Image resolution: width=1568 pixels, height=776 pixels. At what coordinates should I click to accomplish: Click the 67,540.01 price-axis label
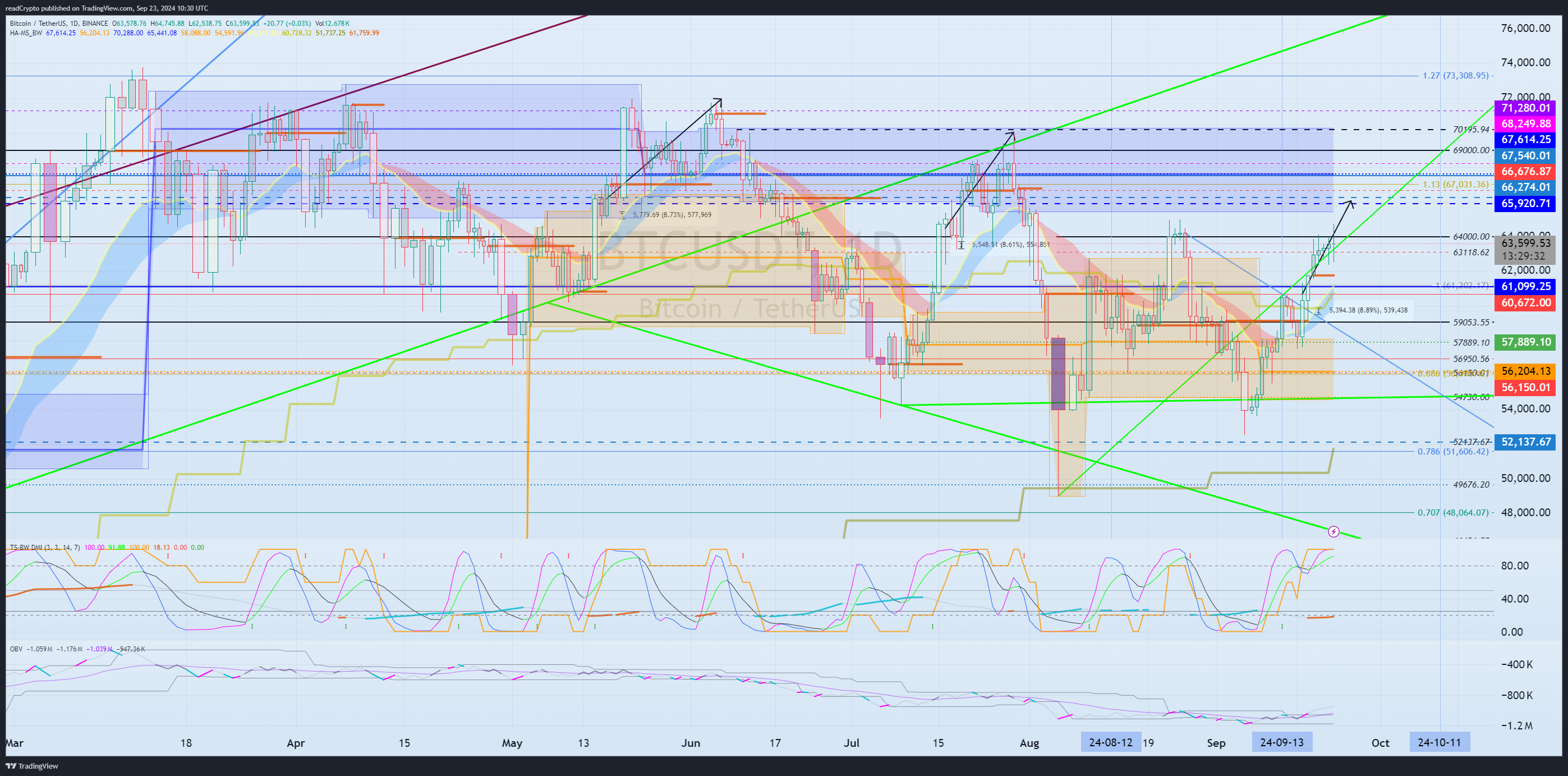(x=1525, y=156)
